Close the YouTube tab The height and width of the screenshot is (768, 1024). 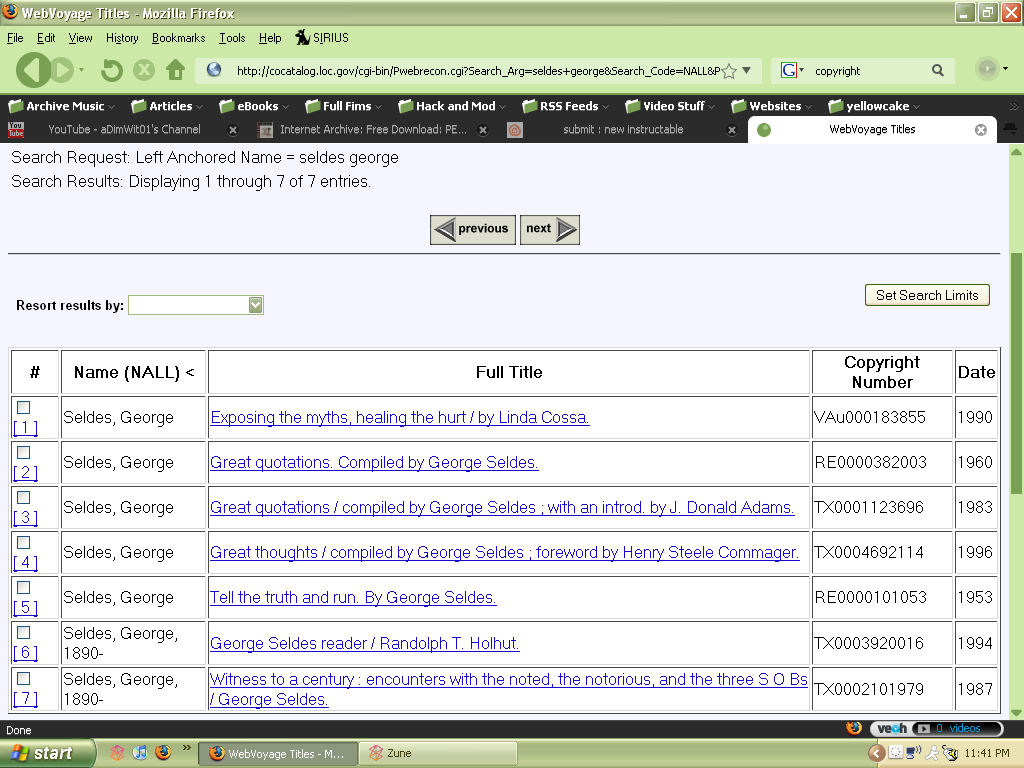232,130
